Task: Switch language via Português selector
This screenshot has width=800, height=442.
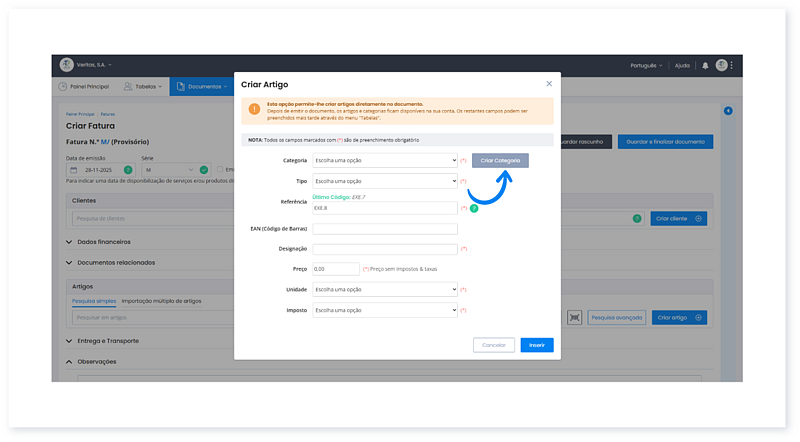Action: click(x=647, y=65)
